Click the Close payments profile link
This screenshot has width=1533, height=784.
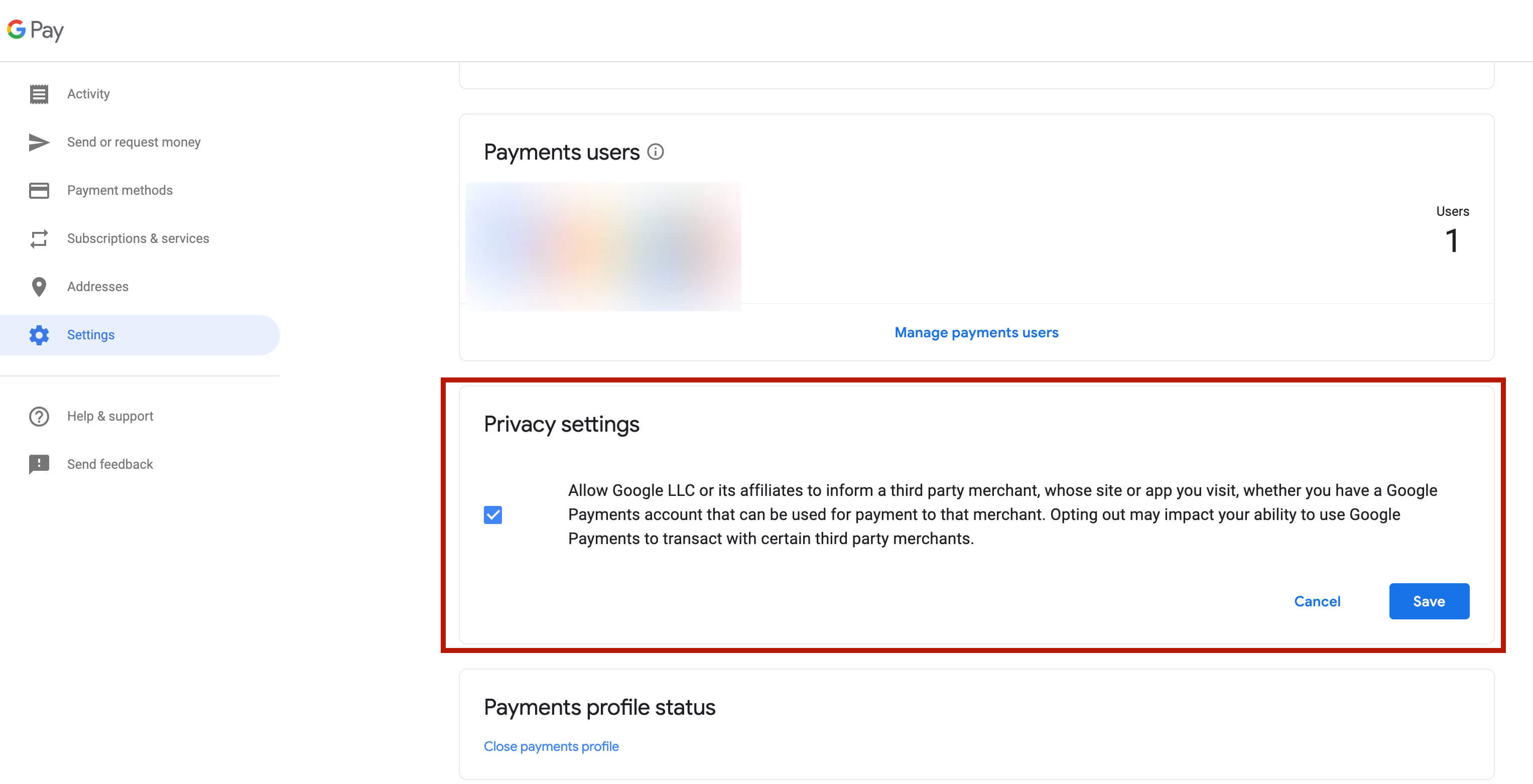click(x=551, y=746)
